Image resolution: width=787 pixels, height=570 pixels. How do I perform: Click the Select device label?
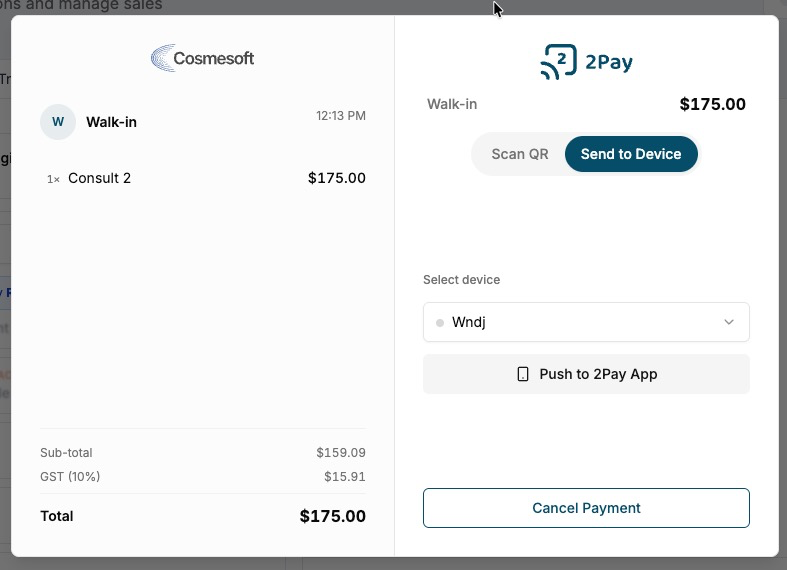[461, 280]
